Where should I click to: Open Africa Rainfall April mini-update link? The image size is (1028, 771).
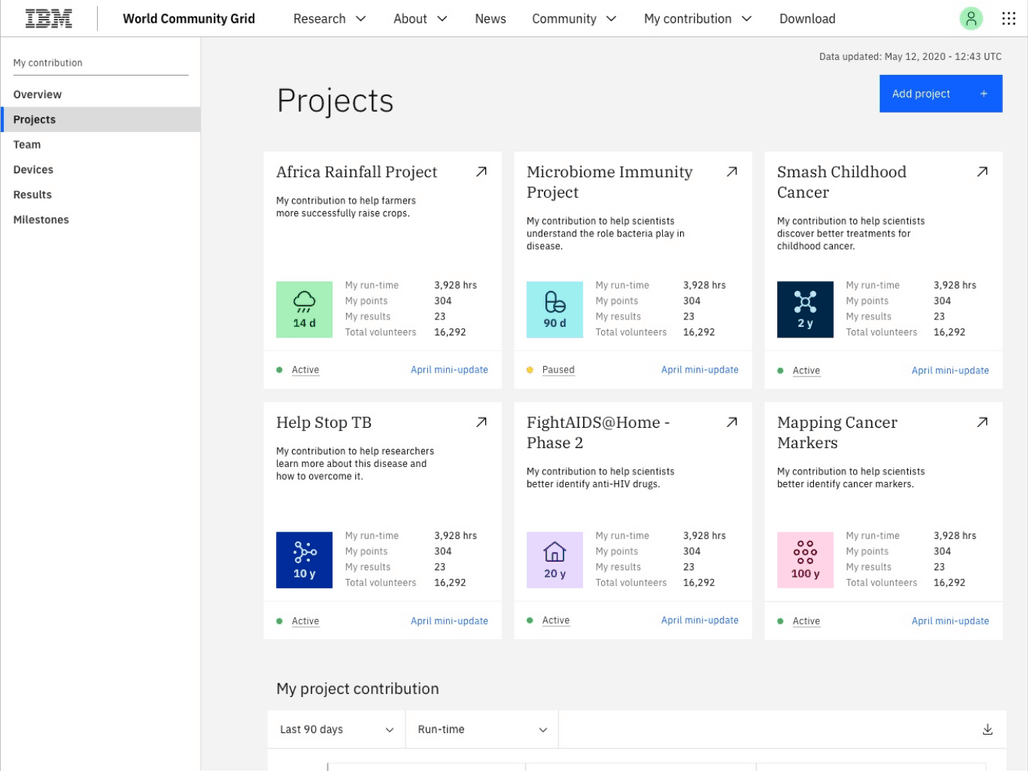[x=449, y=370]
